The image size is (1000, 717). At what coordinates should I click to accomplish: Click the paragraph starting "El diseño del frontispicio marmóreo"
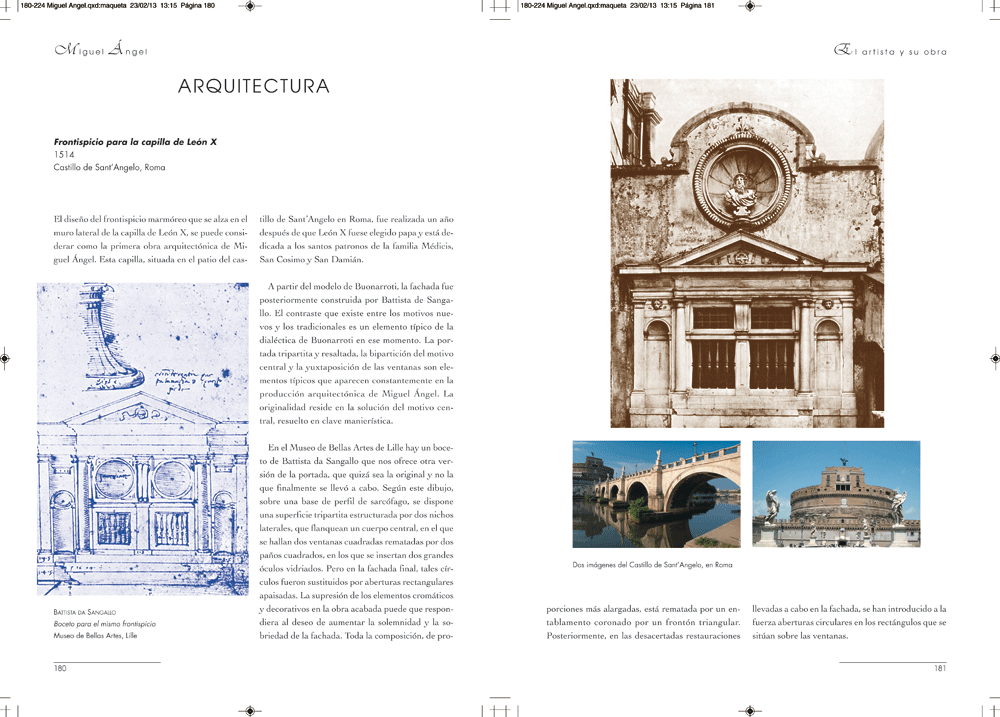(x=151, y=239)
